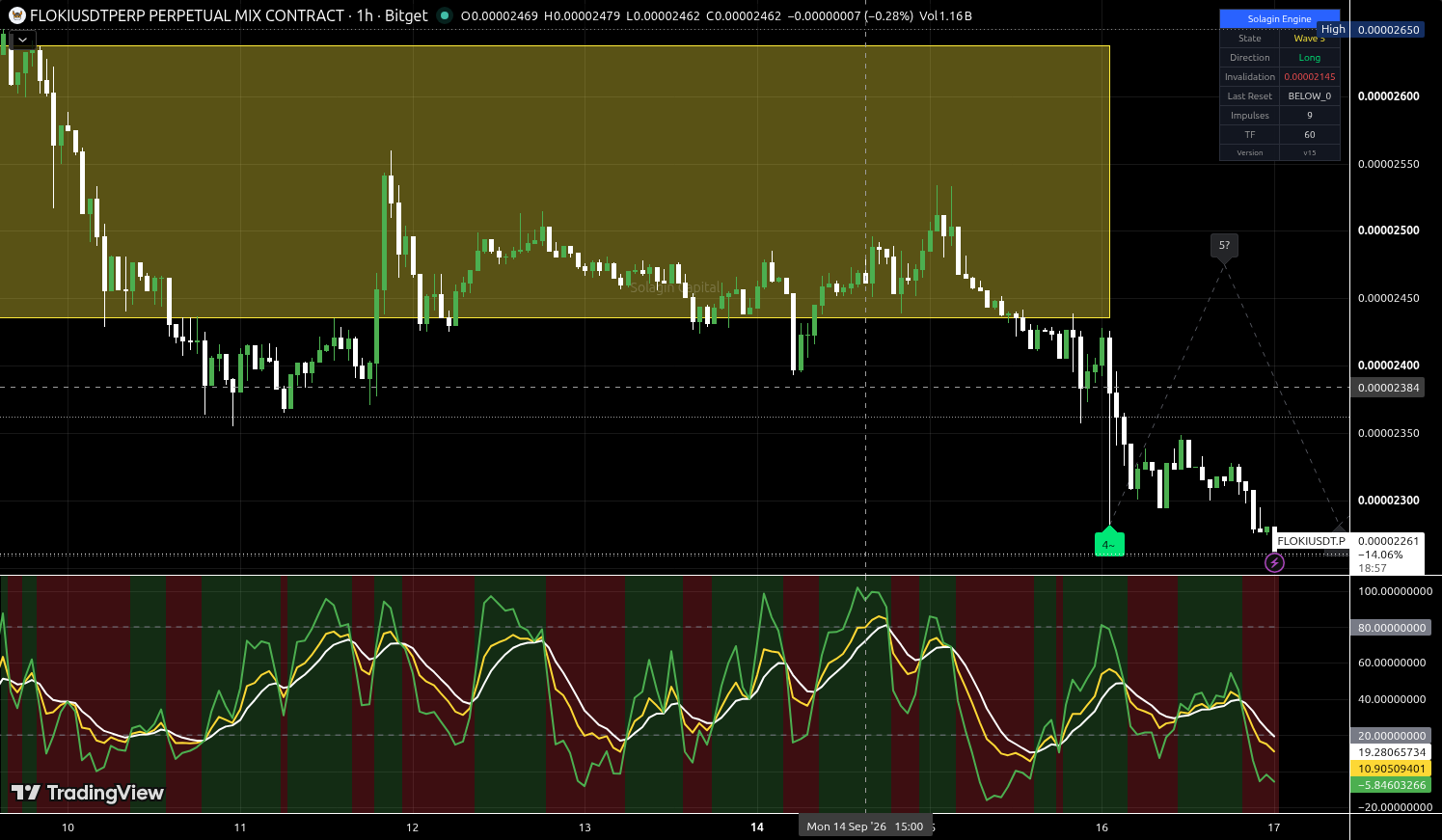
Task: Click the Bitget exchange name
Action: click(x=406, y=15)
